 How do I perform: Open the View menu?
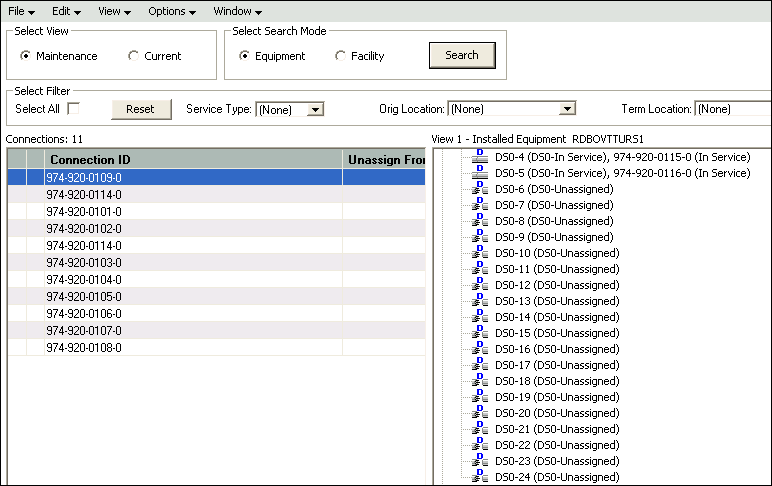[114, 11]
